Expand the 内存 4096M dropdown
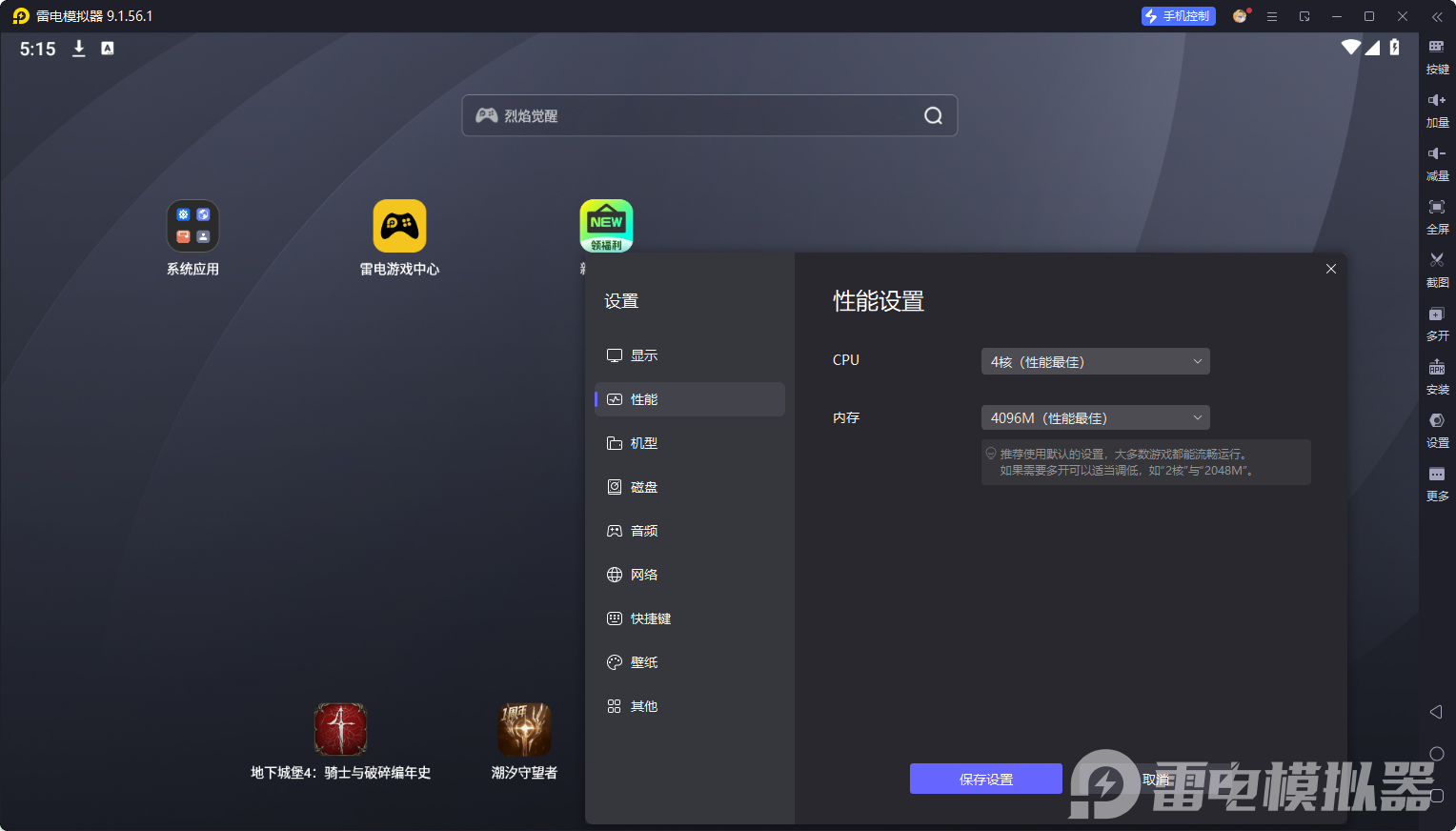Screen dimensions: 1456x831 coord(1096,417)
